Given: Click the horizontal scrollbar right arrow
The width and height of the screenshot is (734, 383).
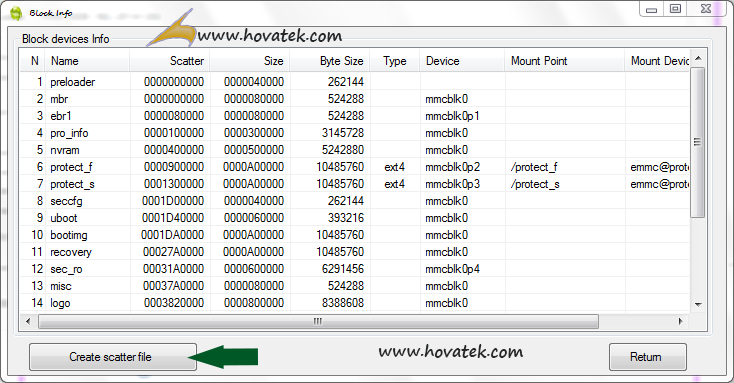Looking at the screenshot, I should [681, 321].
